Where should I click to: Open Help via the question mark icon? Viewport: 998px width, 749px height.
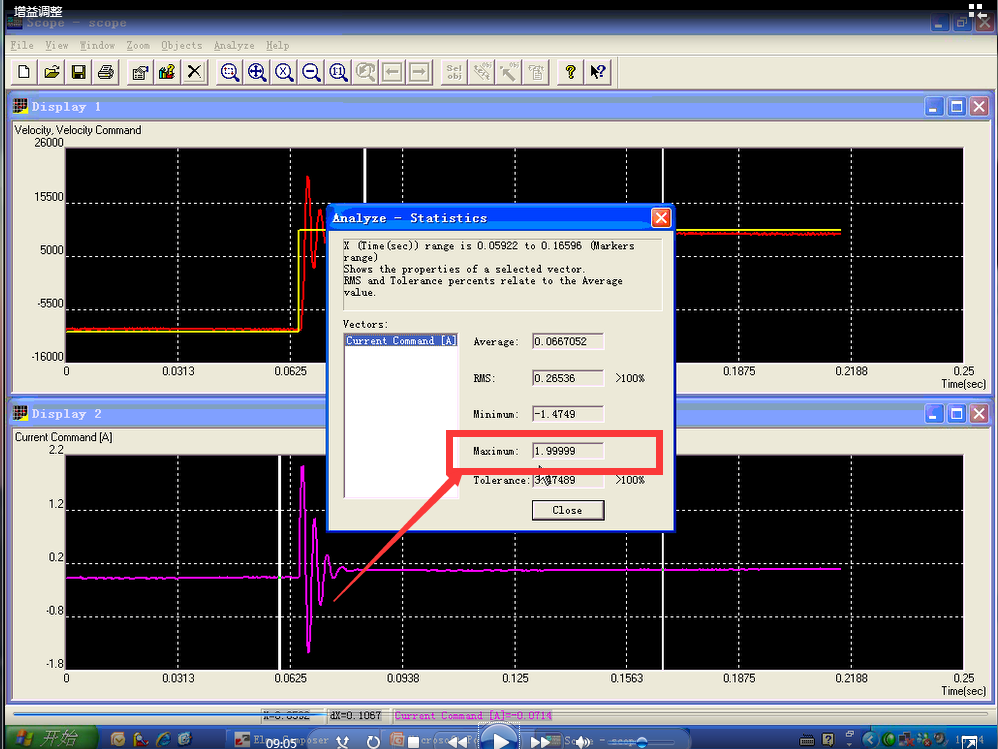pos(569,71)
